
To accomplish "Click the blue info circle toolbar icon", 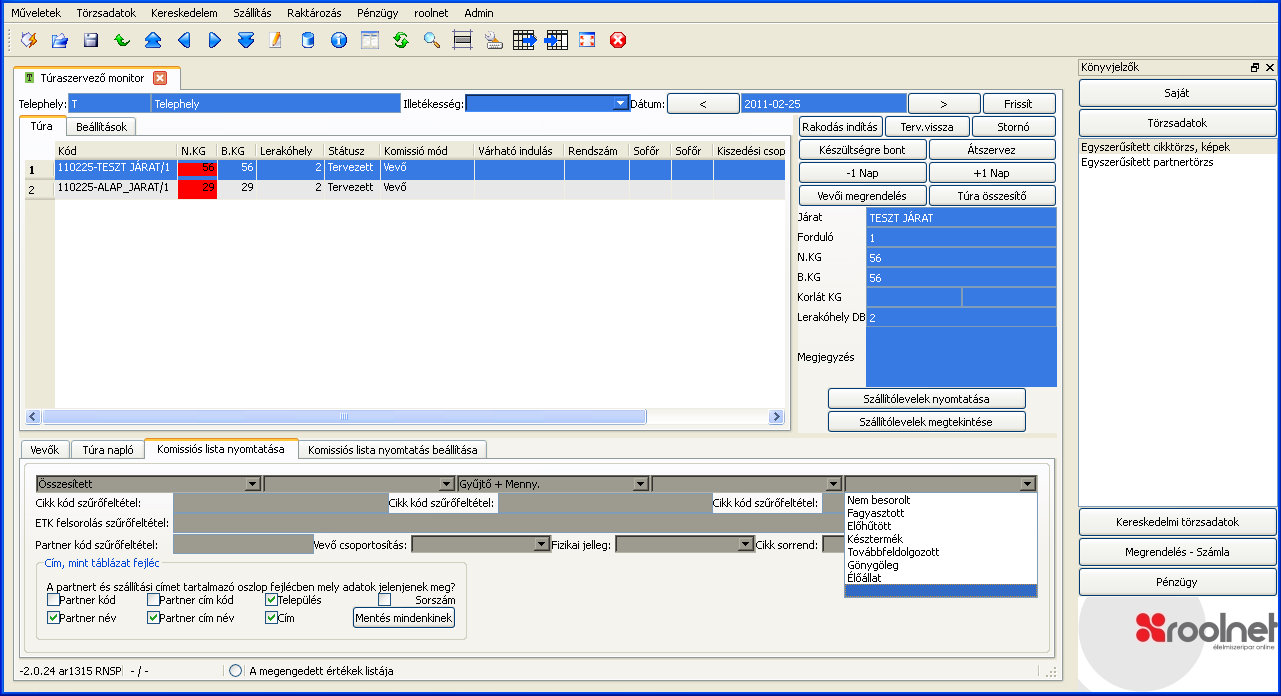I will click(x=339, y=41).
